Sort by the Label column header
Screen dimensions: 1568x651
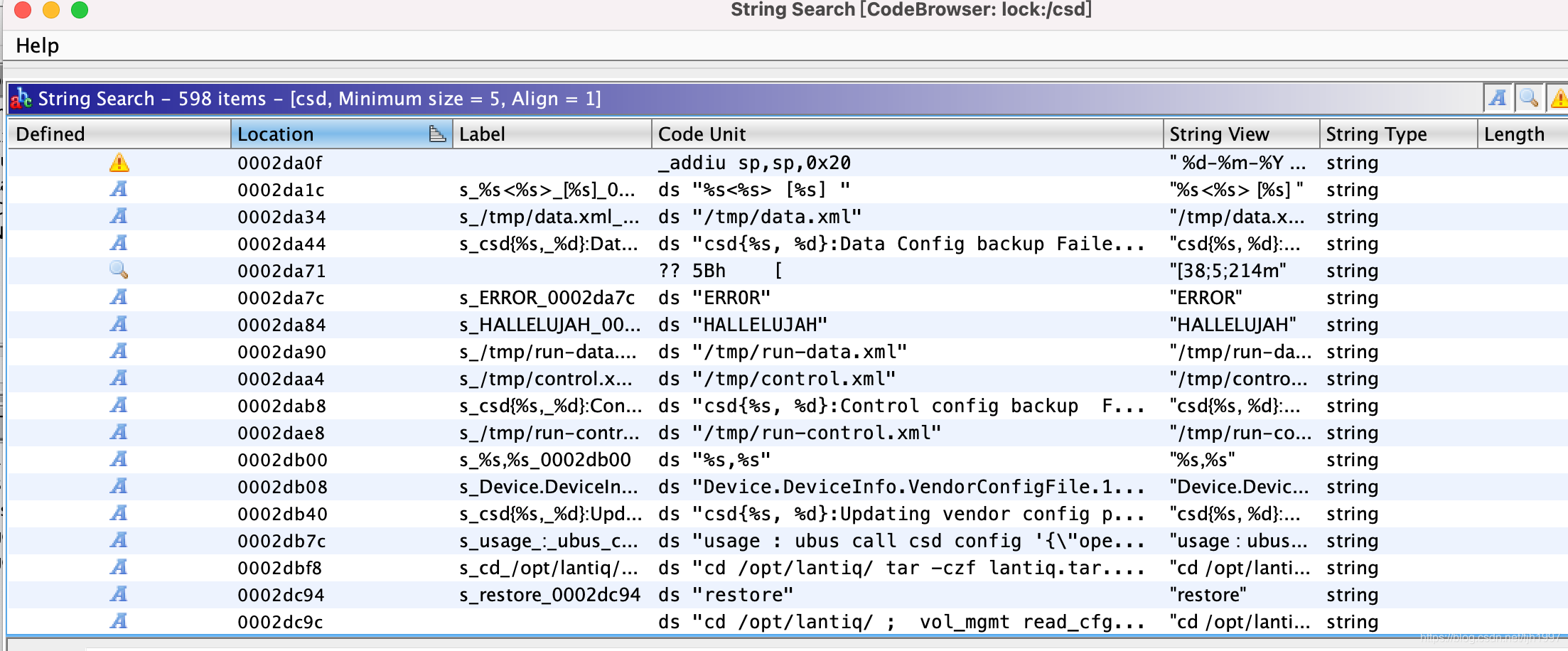[x=552, y=134]
